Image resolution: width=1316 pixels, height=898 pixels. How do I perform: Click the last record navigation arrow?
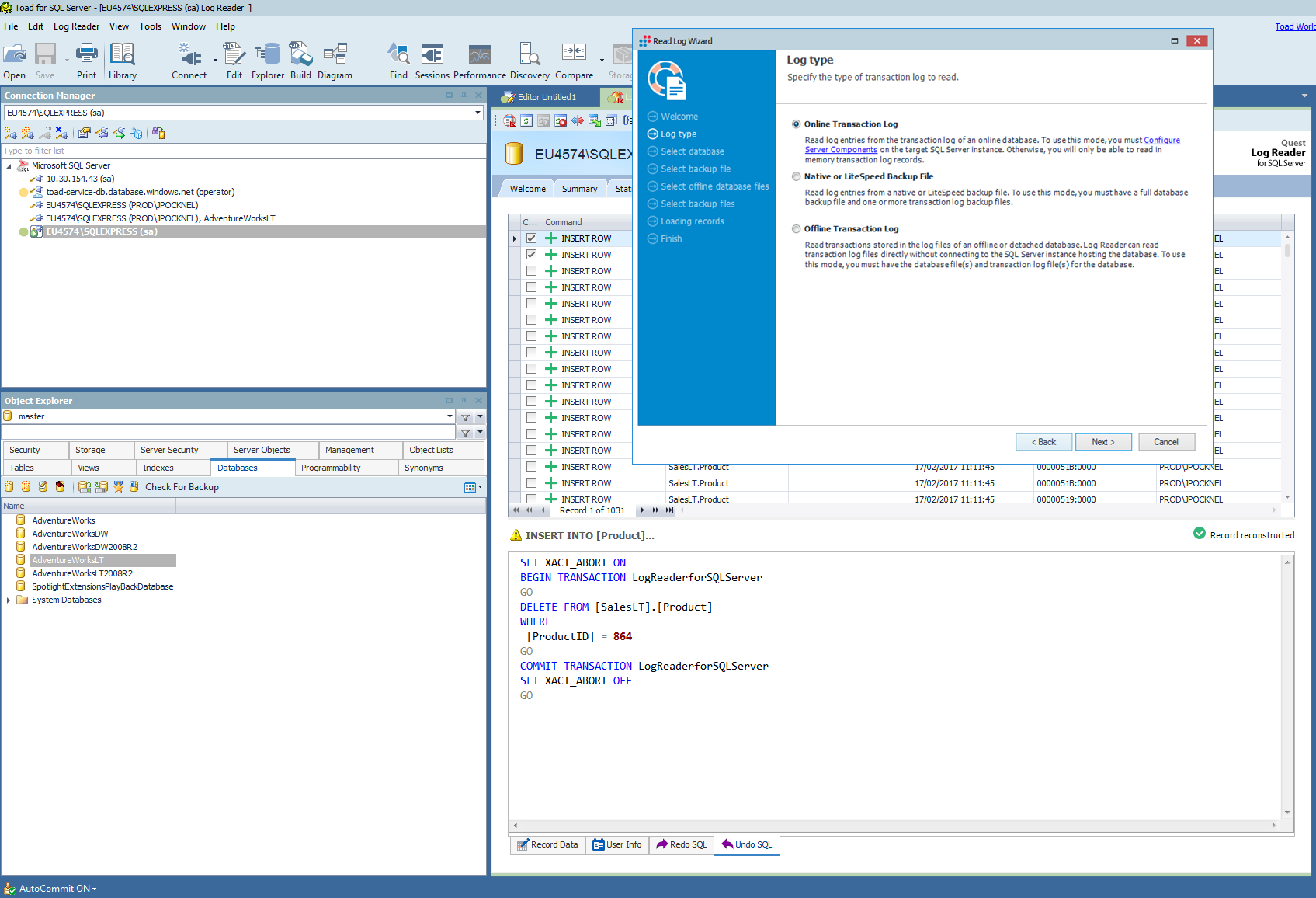669,510
